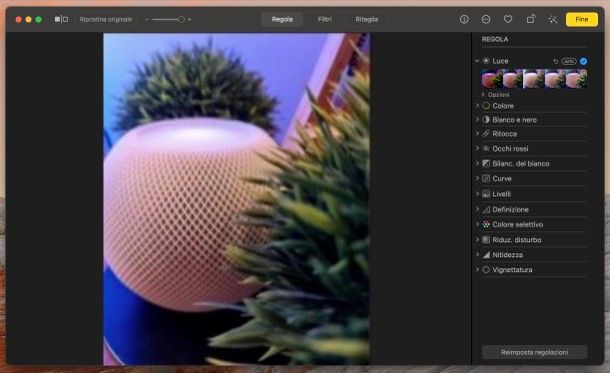The image size is (610, 373).
Task: Click the more options ellipsis icon
Action: pyautogui.click(x=486, y=19)
